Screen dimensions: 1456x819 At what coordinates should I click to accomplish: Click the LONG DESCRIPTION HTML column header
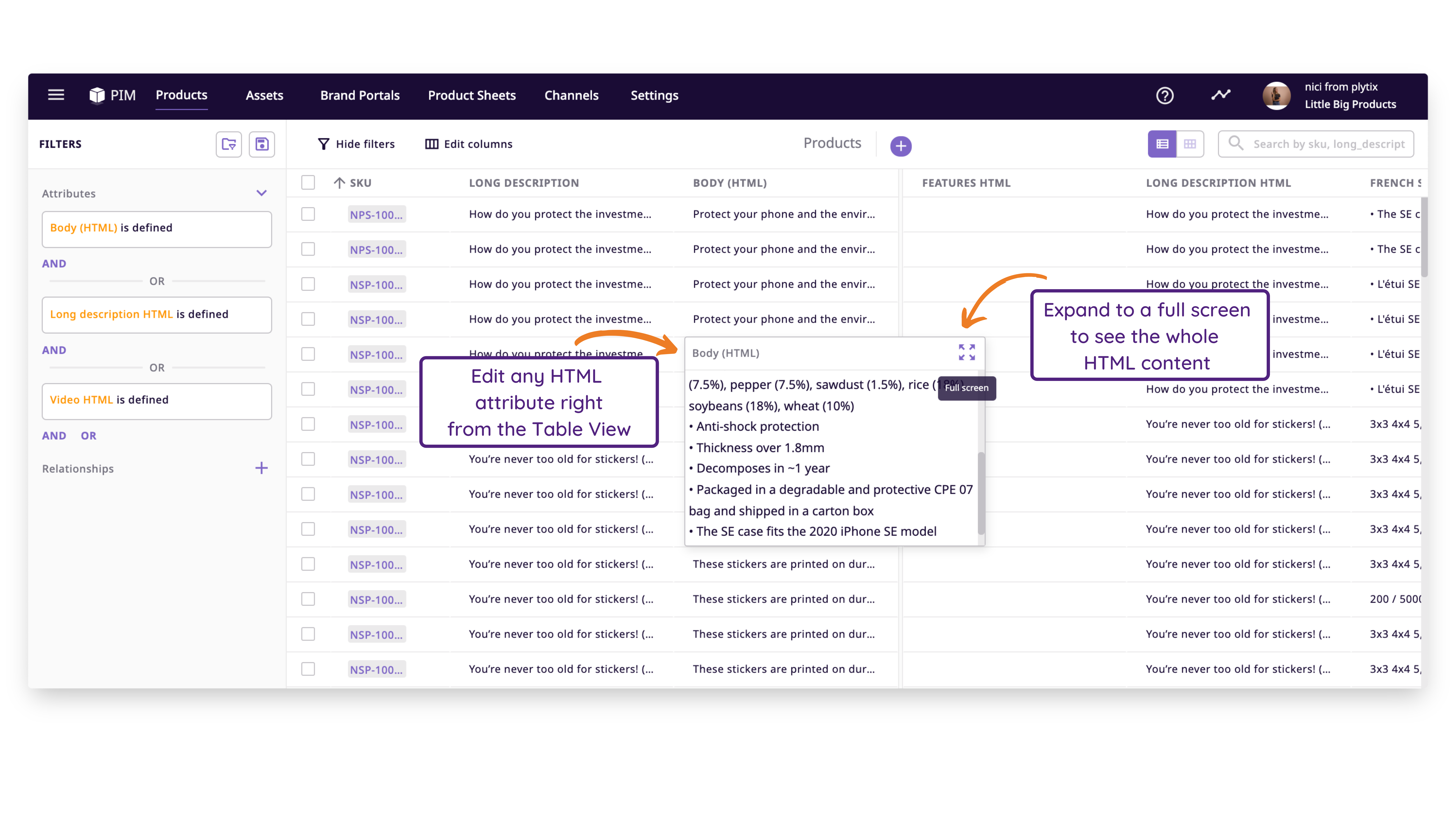point(1218,183)
